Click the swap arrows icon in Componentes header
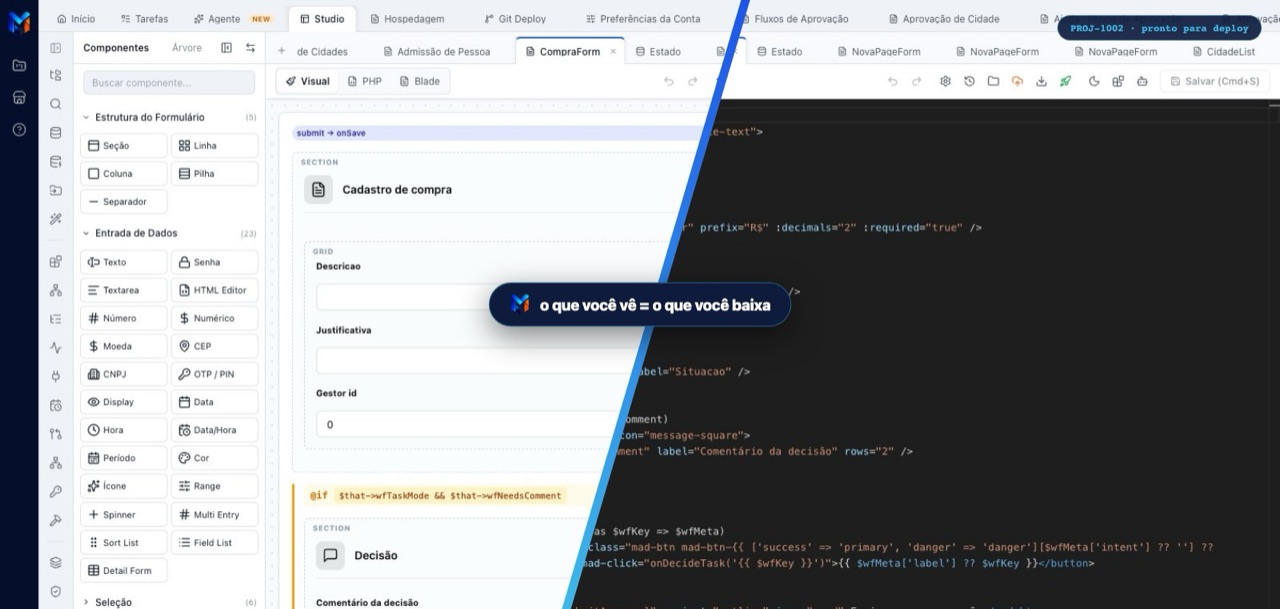The height and width of the screenshot is (609, 1280). click(x=250, y=48)
